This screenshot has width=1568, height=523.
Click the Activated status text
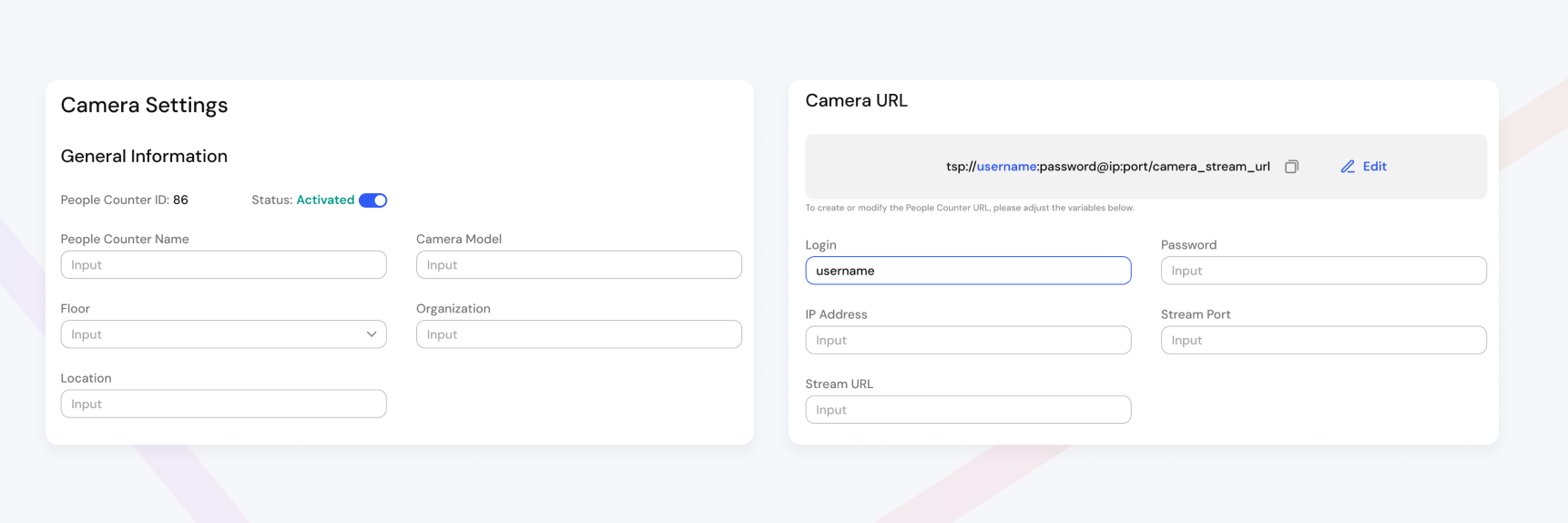click(325, 200)
